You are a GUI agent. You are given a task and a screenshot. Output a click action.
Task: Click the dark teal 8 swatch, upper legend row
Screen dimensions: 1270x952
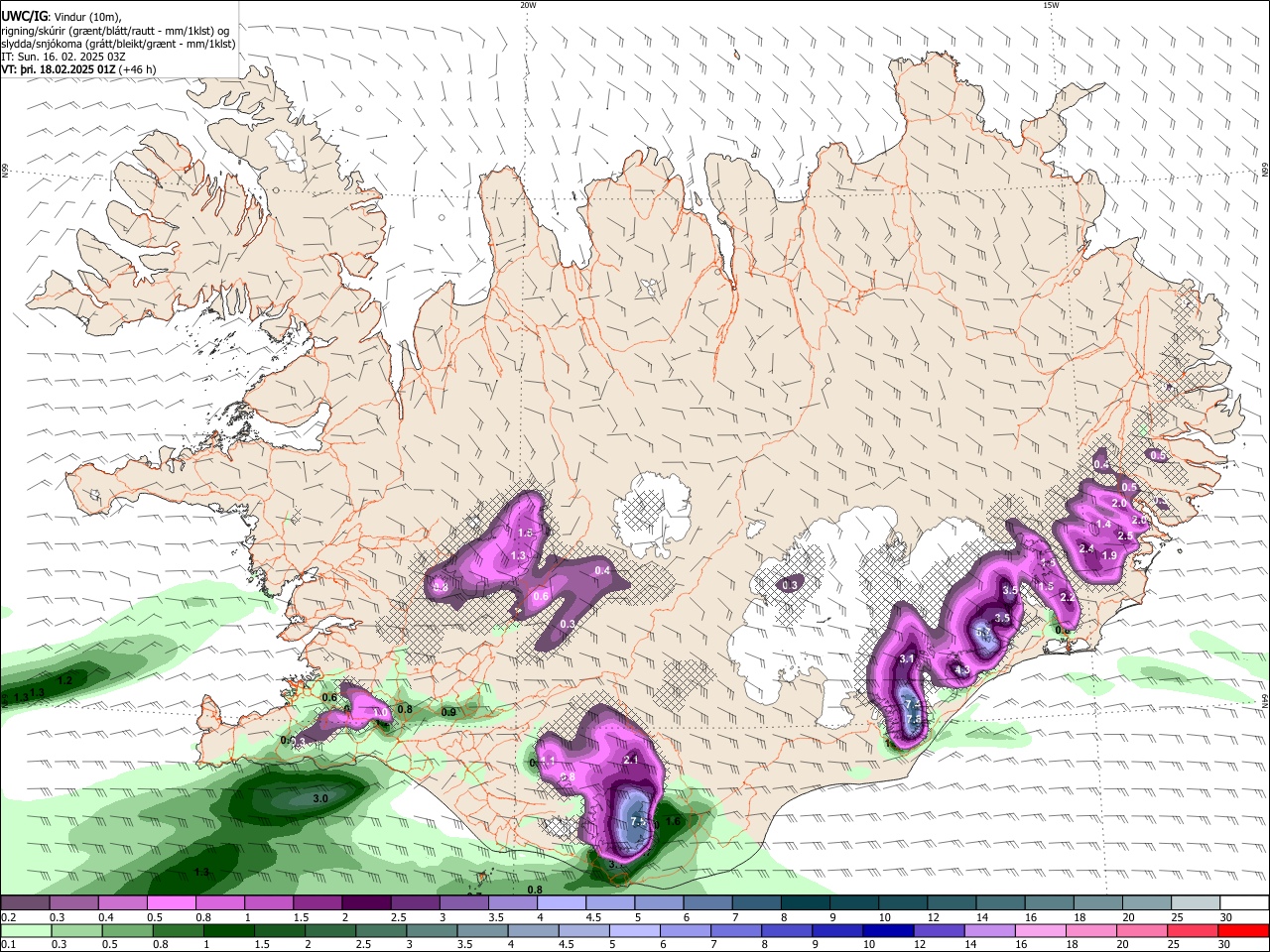[807, 903]
